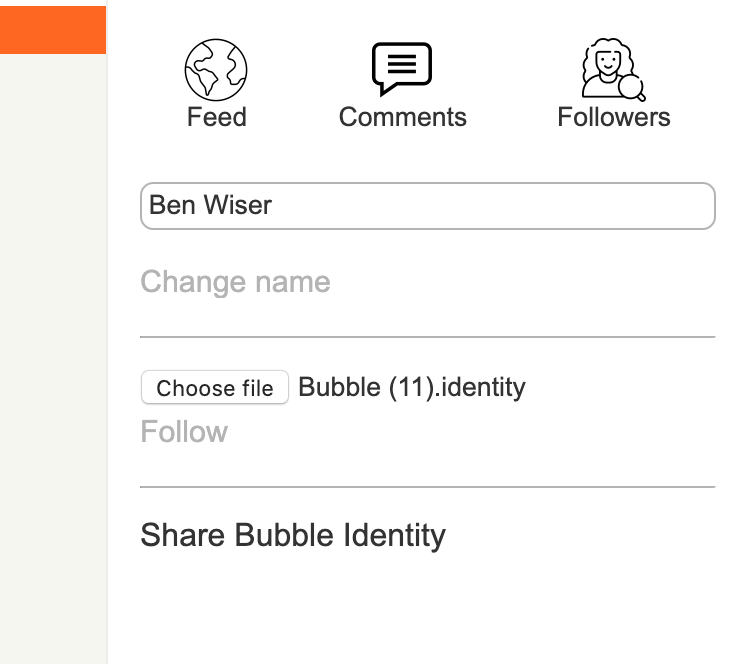Focus the Ben Wiser name field
This screenshot has height=664, width=734.
click(427, 206)
